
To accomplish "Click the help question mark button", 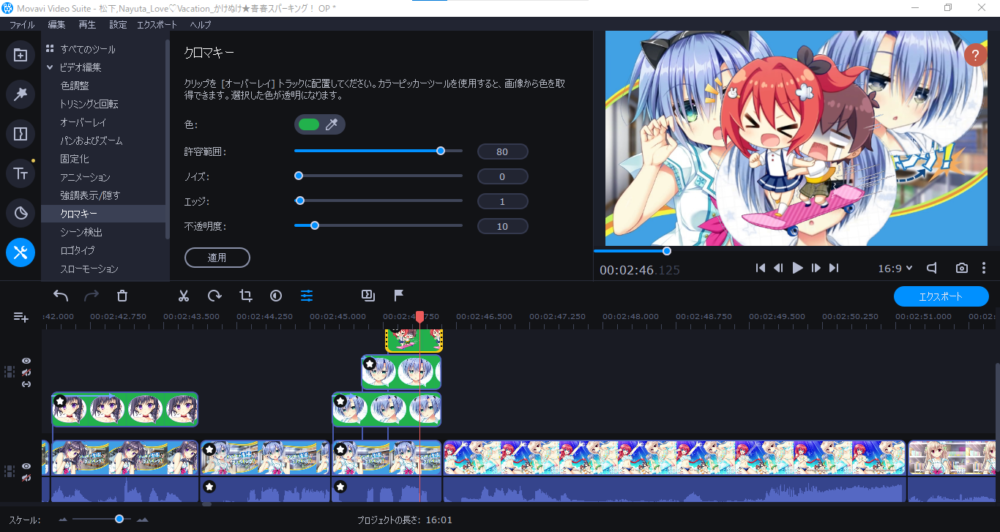I will [975, 55].
